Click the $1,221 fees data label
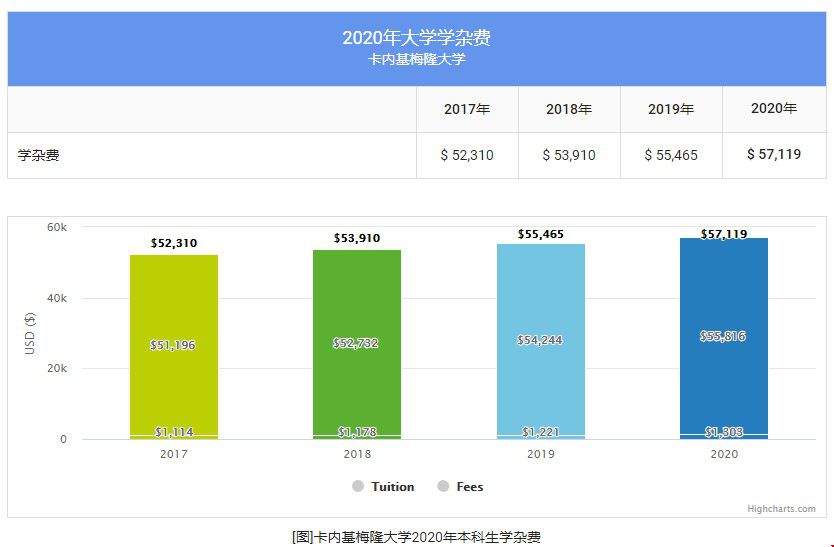The width and height of the screenshot is (834, 547). [x=541, y=432]
